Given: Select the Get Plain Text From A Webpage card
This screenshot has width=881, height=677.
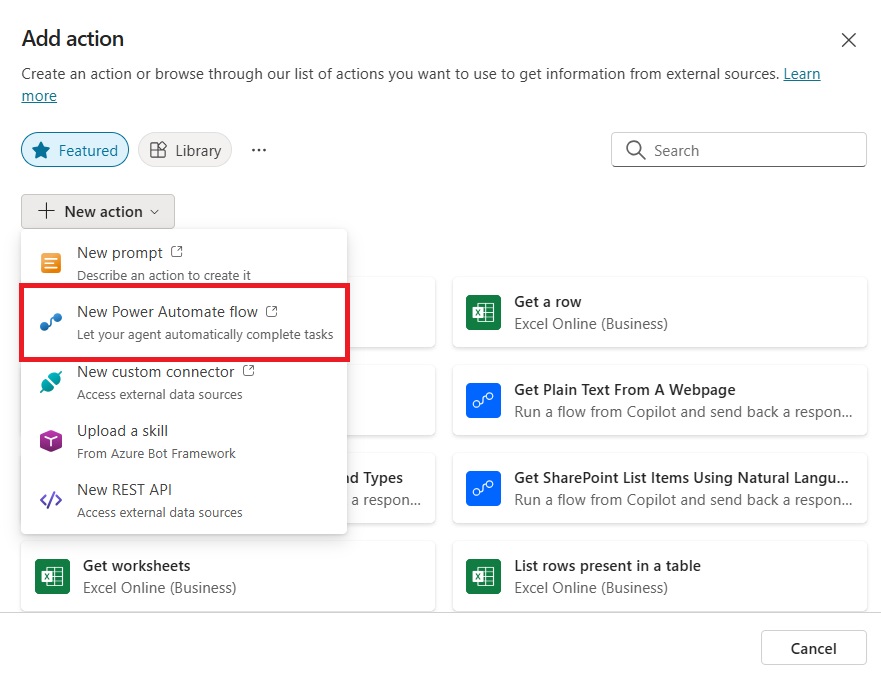Looking at the screenshot, I should coord(660,401).
